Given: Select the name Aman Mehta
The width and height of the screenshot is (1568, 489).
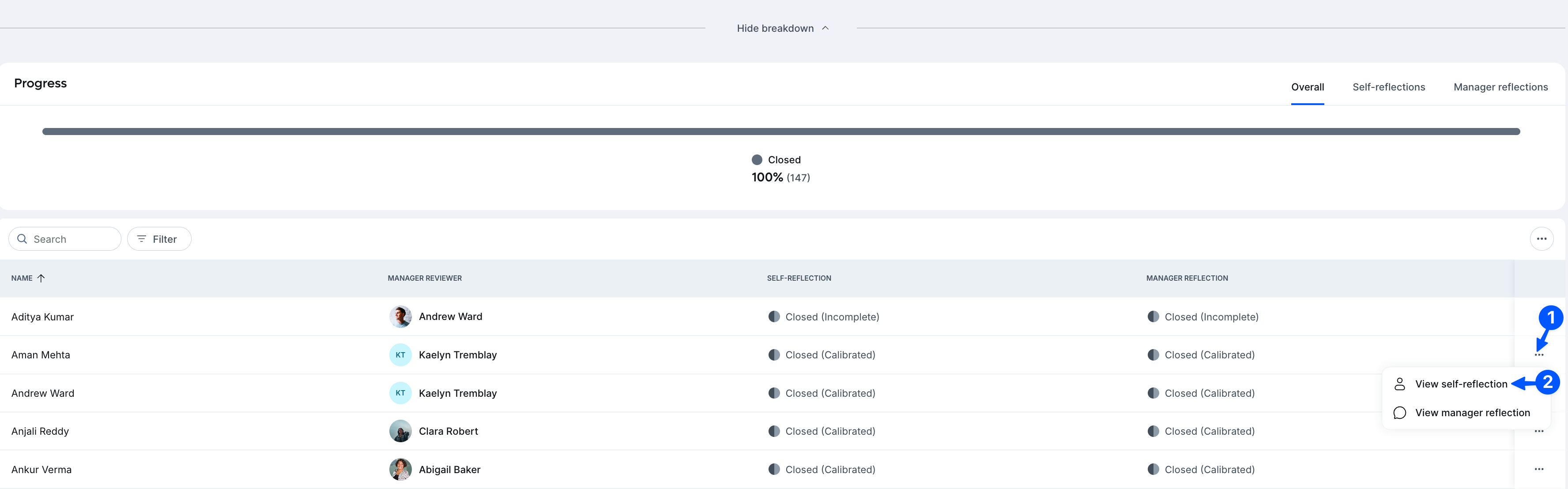Looking at the screenshot, I should point(41,354).
